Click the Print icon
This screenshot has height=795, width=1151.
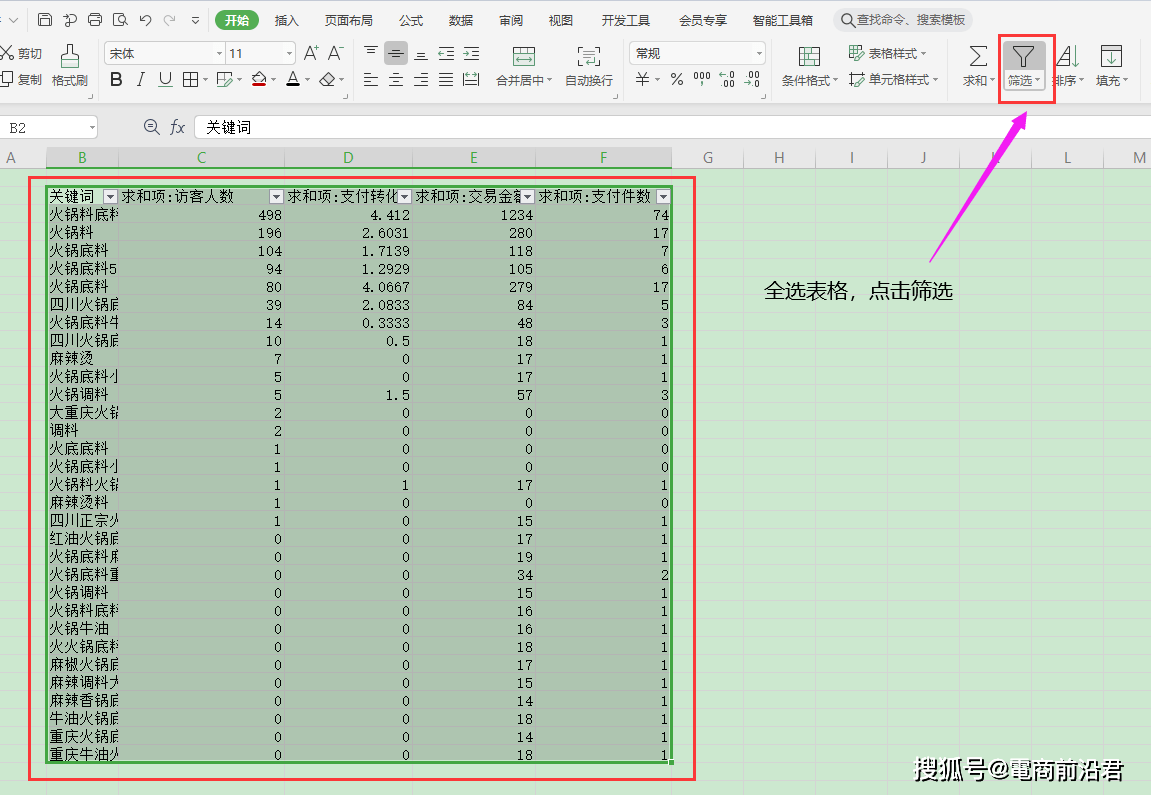95,20
